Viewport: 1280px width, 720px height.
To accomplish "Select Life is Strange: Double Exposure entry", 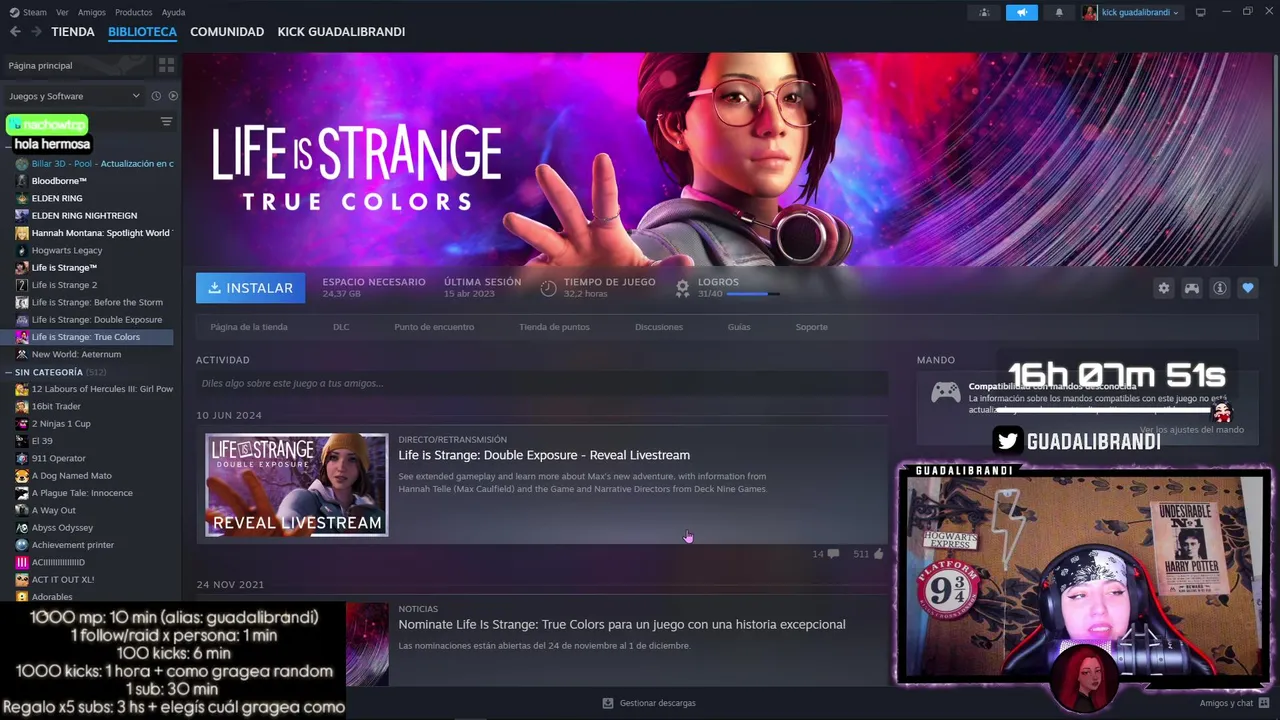I will pos(97,320).
